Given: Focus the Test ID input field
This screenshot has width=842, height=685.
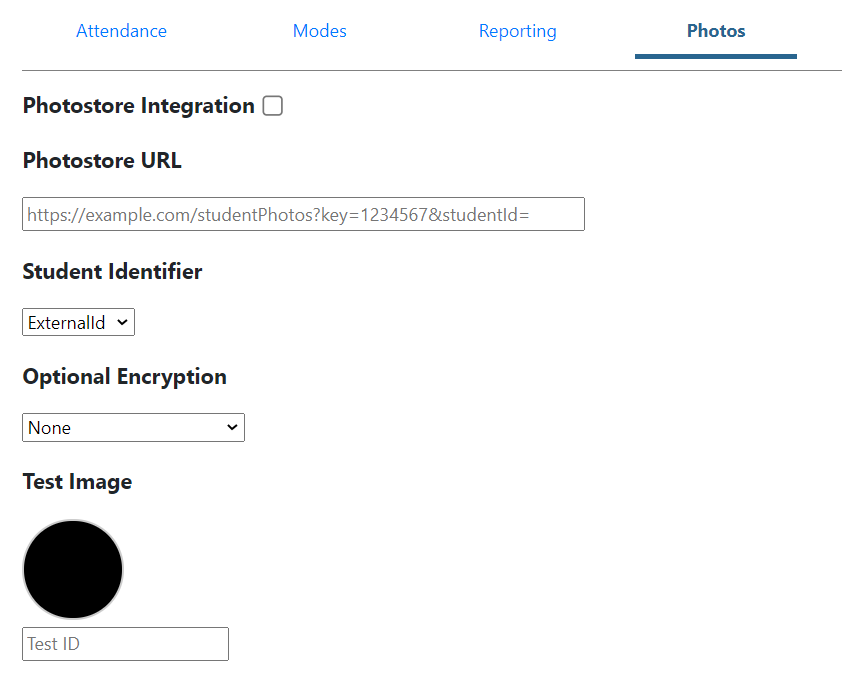Looking at the screenshot, I should click(125, 644).
